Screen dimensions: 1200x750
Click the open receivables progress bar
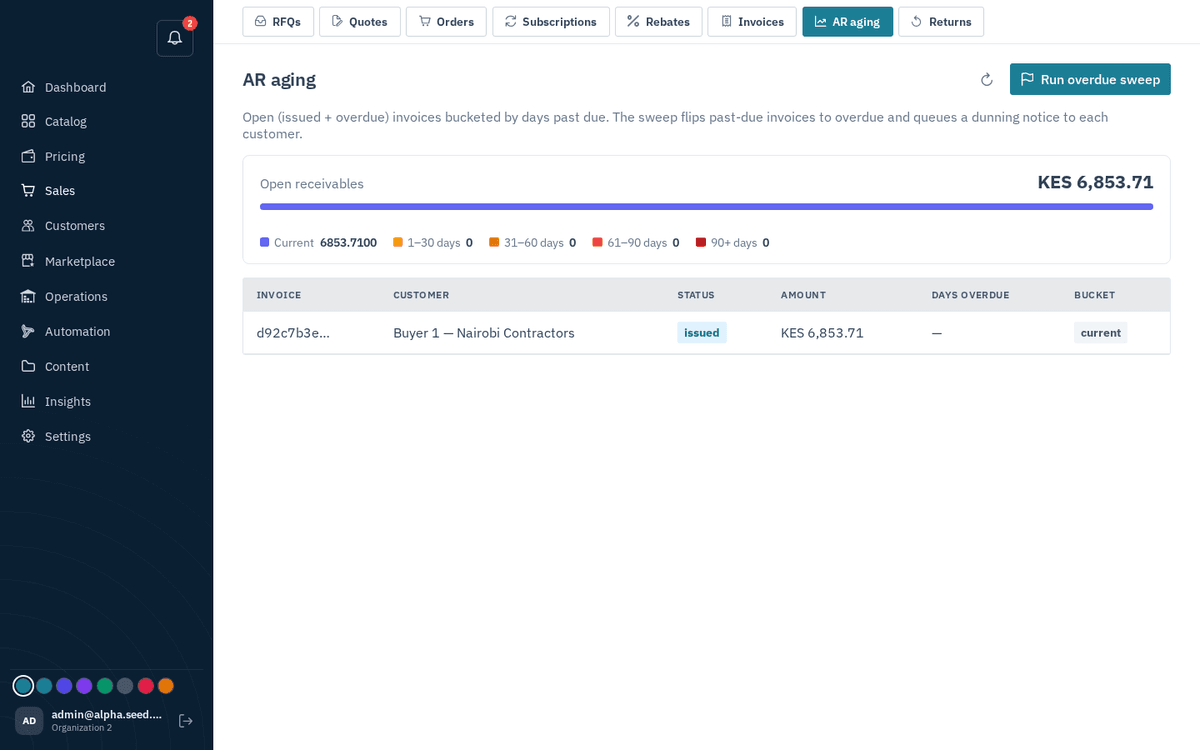(706, 207)
